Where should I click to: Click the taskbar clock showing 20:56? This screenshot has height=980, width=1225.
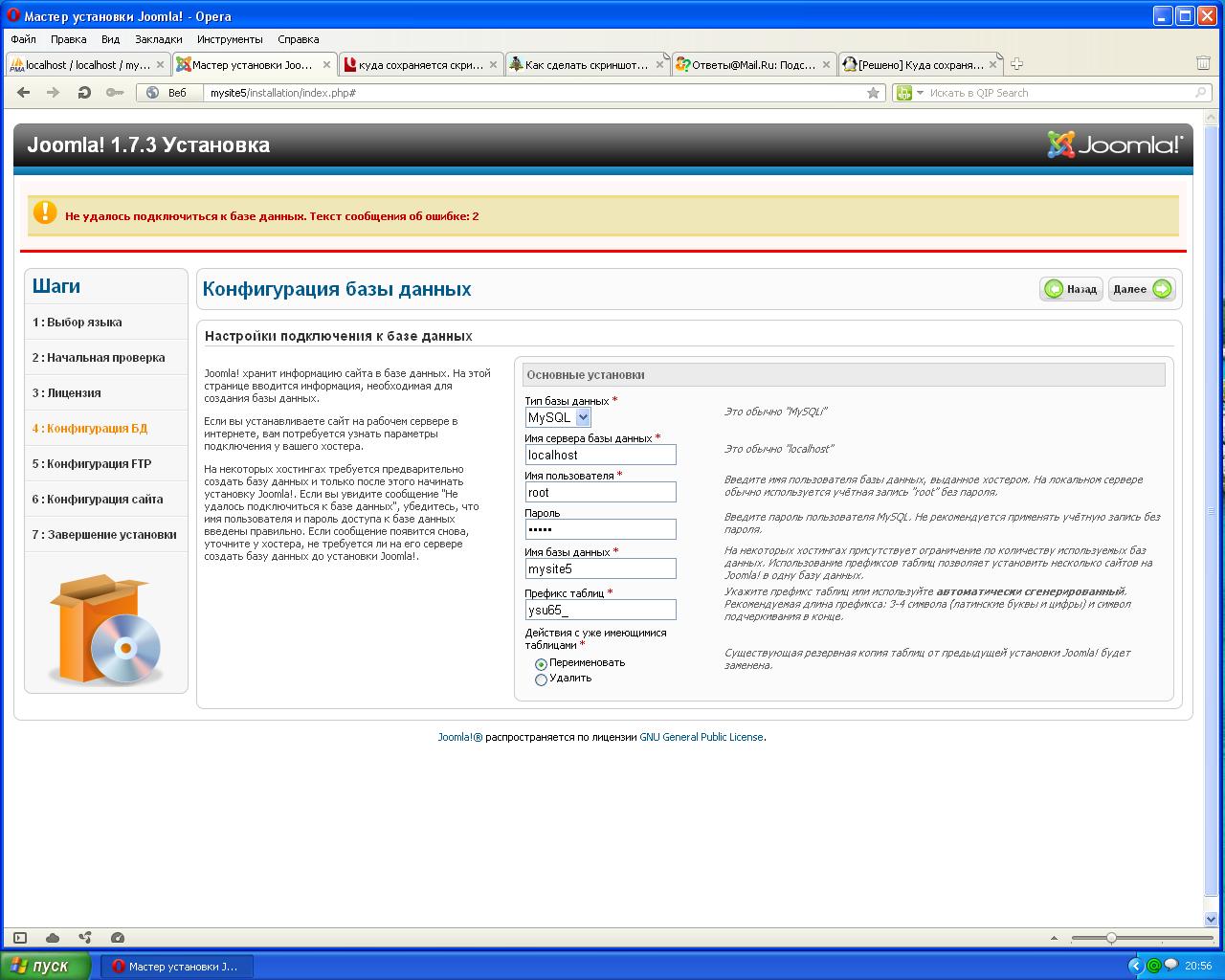click(x=1198, y=966)
